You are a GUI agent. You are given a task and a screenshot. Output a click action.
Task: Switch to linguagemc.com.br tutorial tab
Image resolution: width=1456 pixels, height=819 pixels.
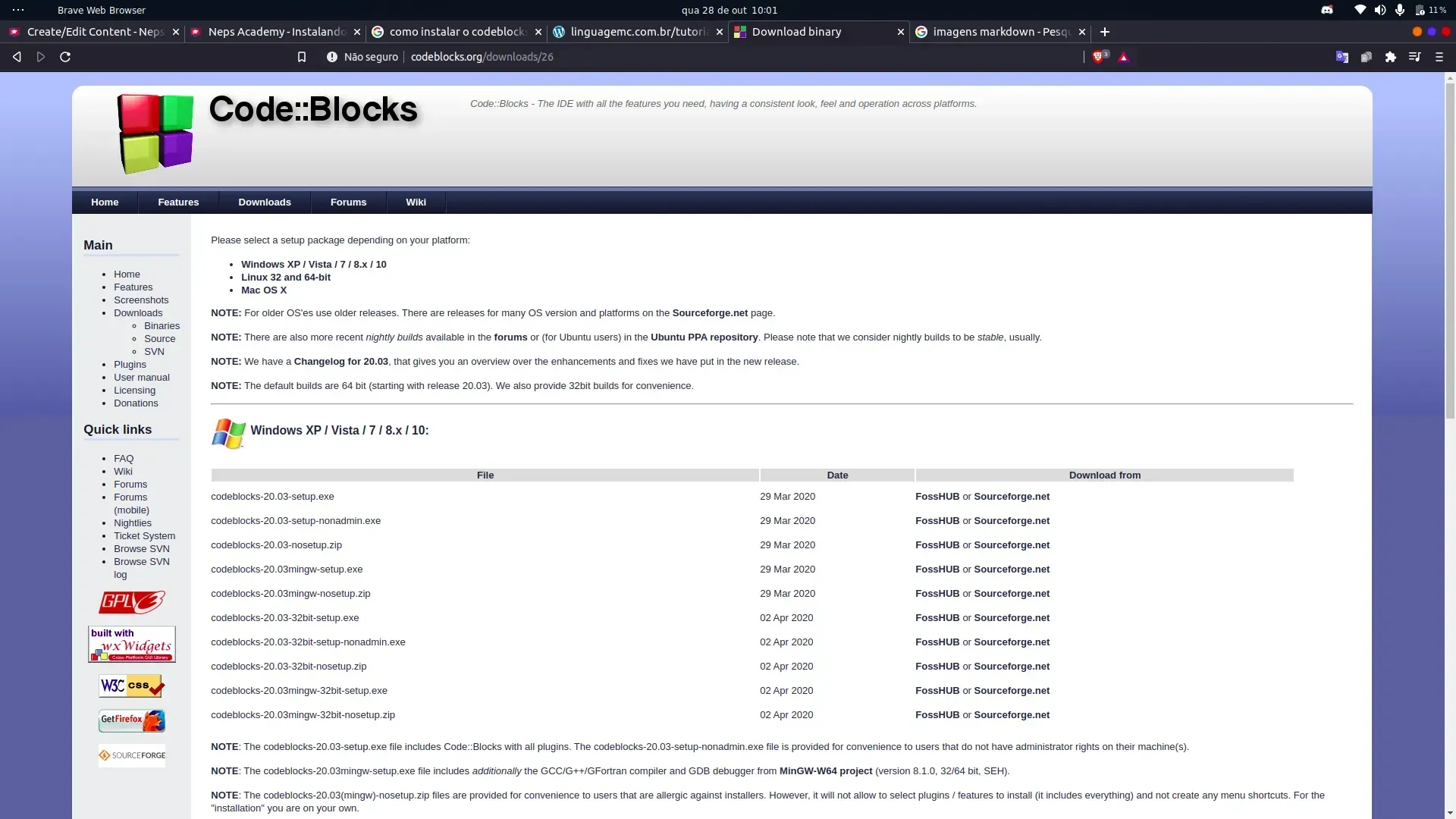pos(638,32)
